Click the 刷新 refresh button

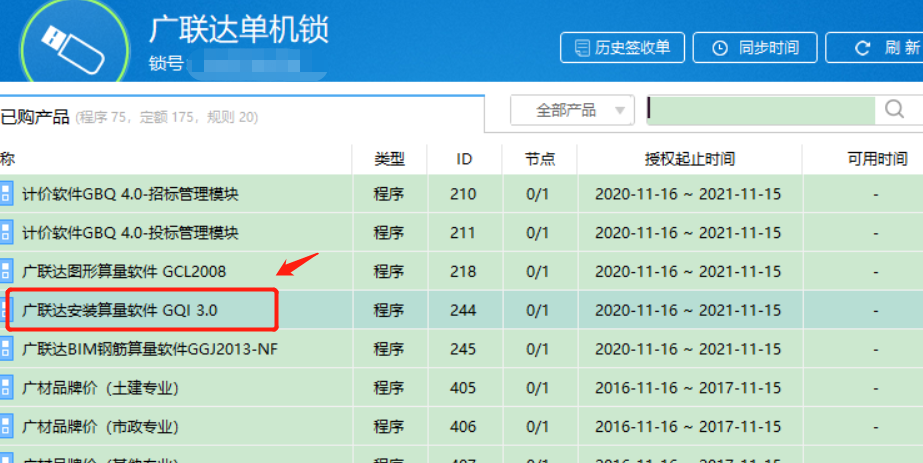tap(876, 48)
